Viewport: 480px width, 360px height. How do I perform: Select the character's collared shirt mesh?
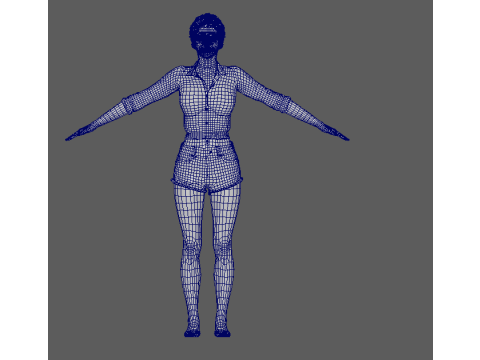tap(206, 101)
